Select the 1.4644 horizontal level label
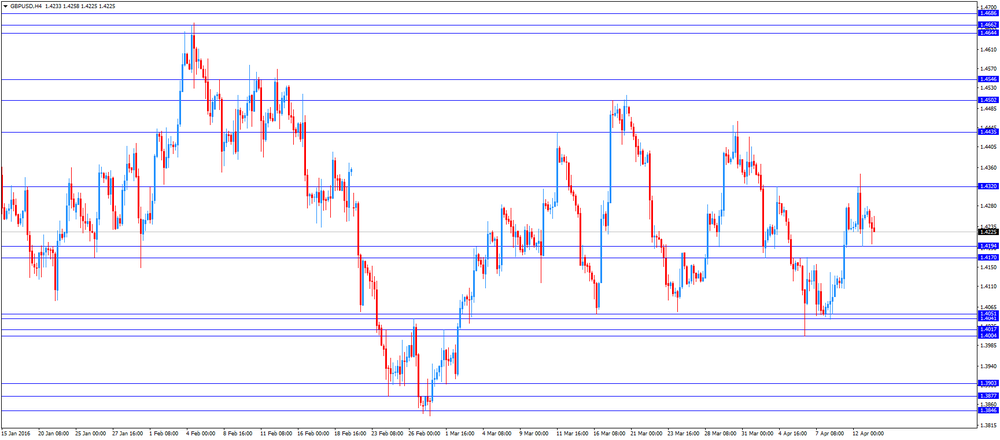The height and width of the screenshot is (440, 1000). pos(987,33)
